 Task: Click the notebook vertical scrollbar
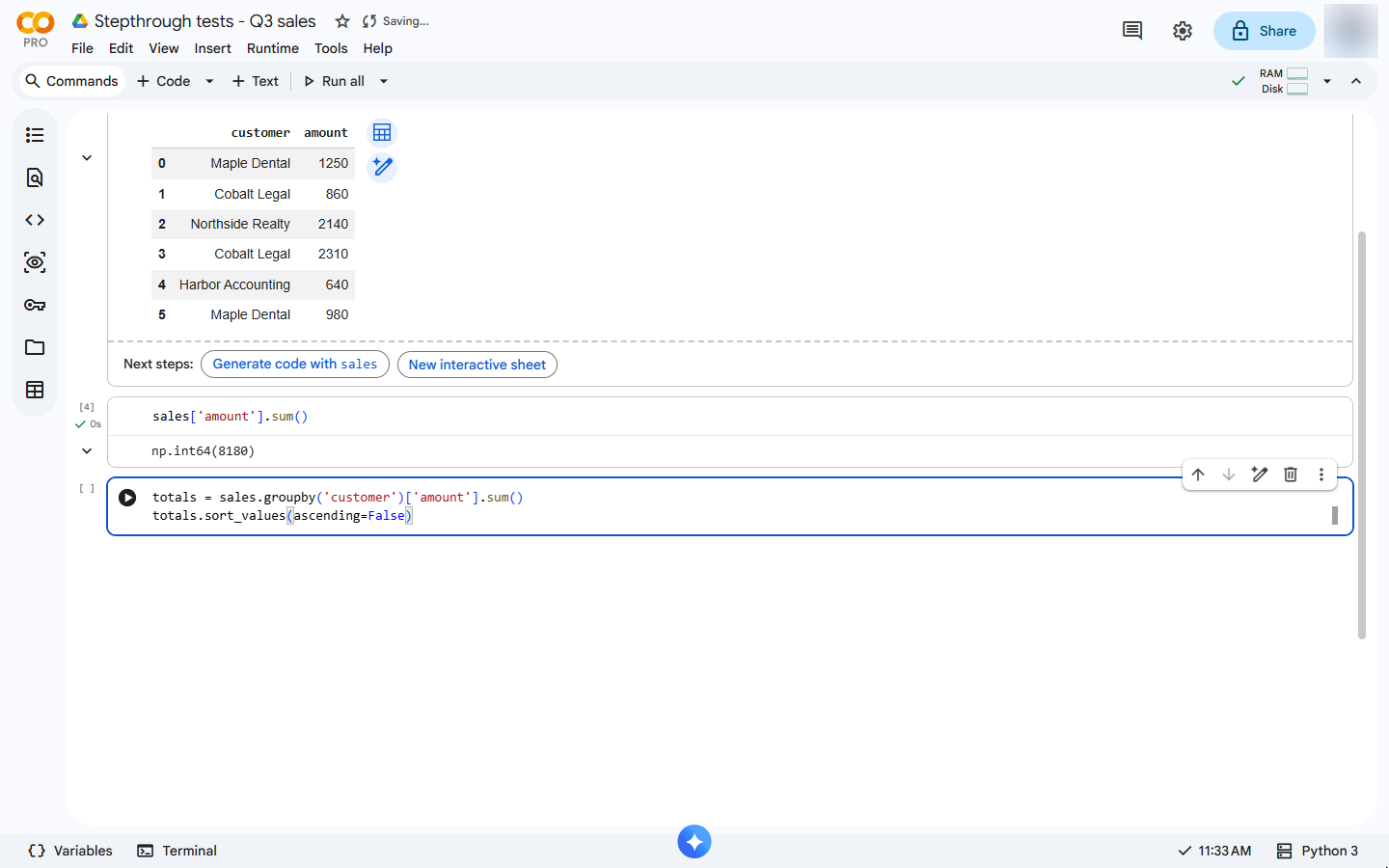[1361, 435]
